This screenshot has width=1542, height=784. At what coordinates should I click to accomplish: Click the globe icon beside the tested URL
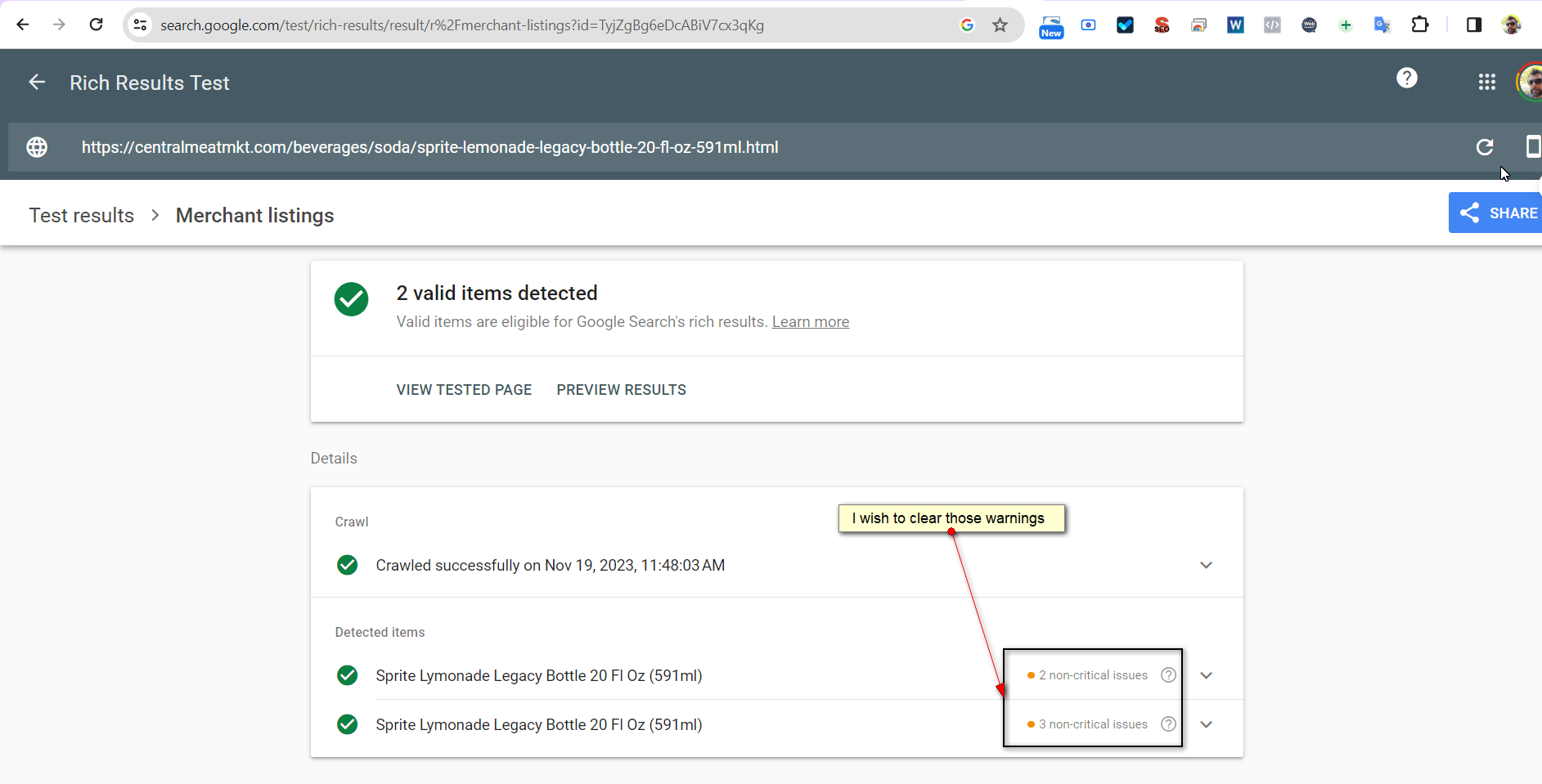37,147
